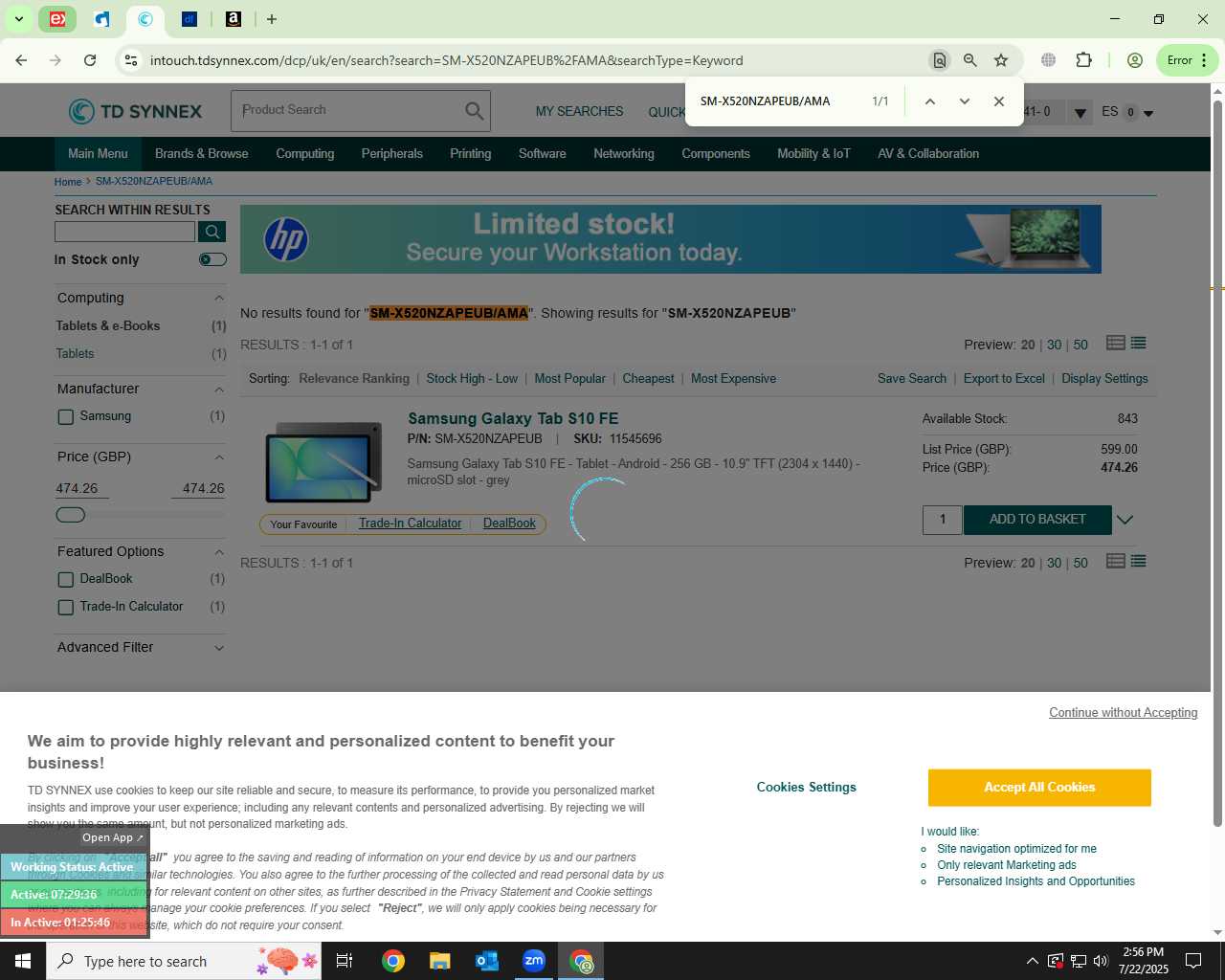Viewport: 1225px width, 980px height.
Task: Switch to grid view results icon at top
Action: [1116, 343]
